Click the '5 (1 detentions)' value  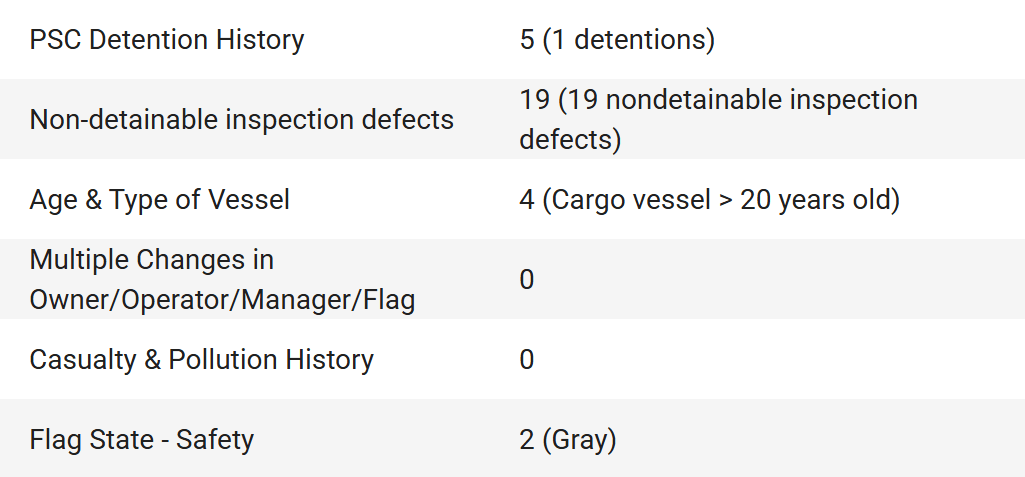click(x=617, y=40)
